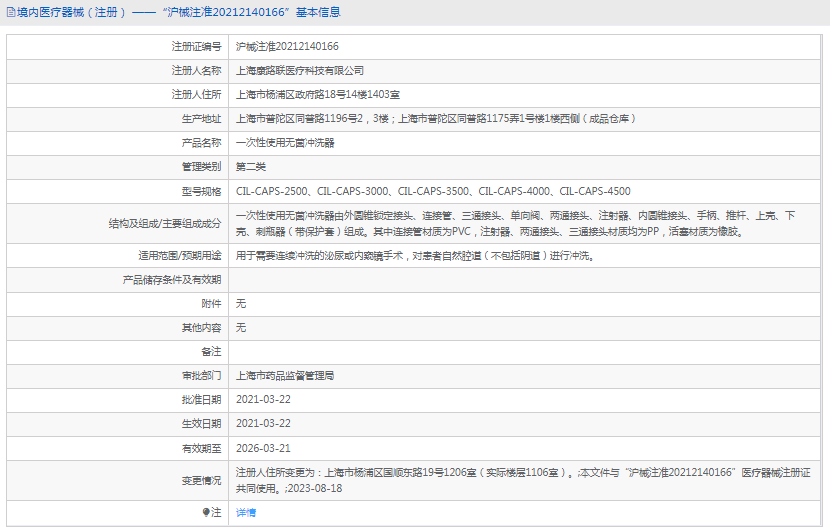Click the 备注 label
The height and width of the screenshot is (532, 830).
pos(211,351)
